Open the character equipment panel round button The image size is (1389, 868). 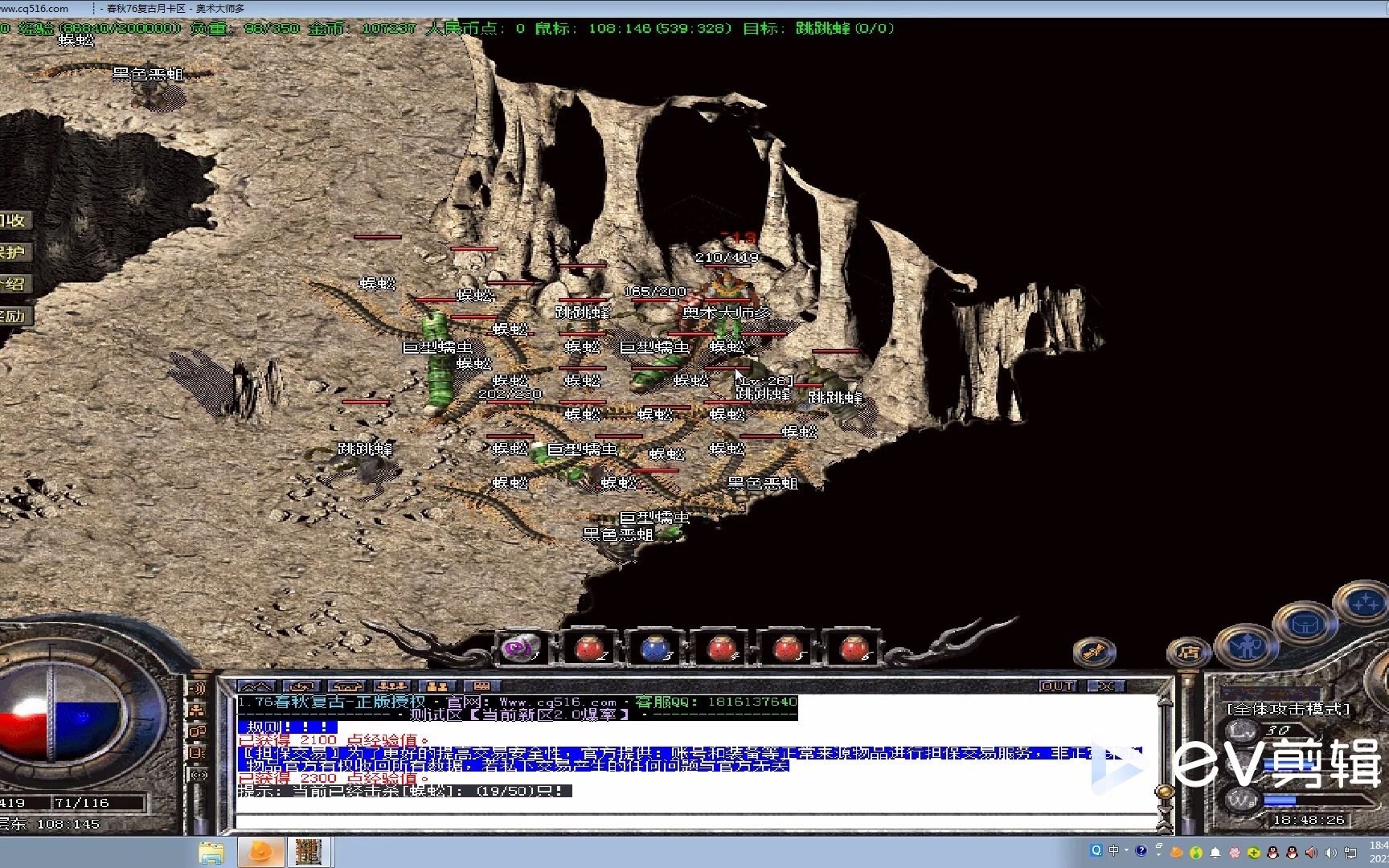pos(1246,645)
